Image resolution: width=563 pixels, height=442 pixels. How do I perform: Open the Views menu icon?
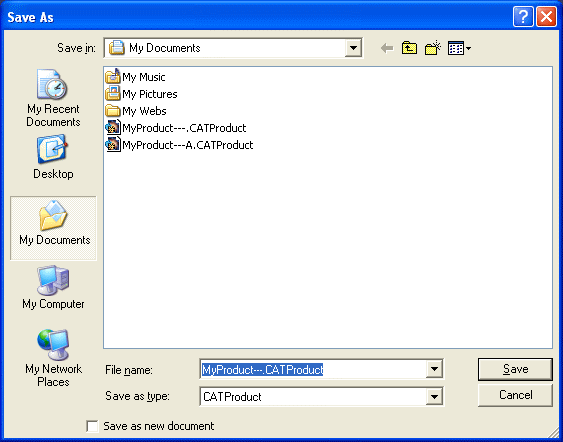(x=459, y=48)
